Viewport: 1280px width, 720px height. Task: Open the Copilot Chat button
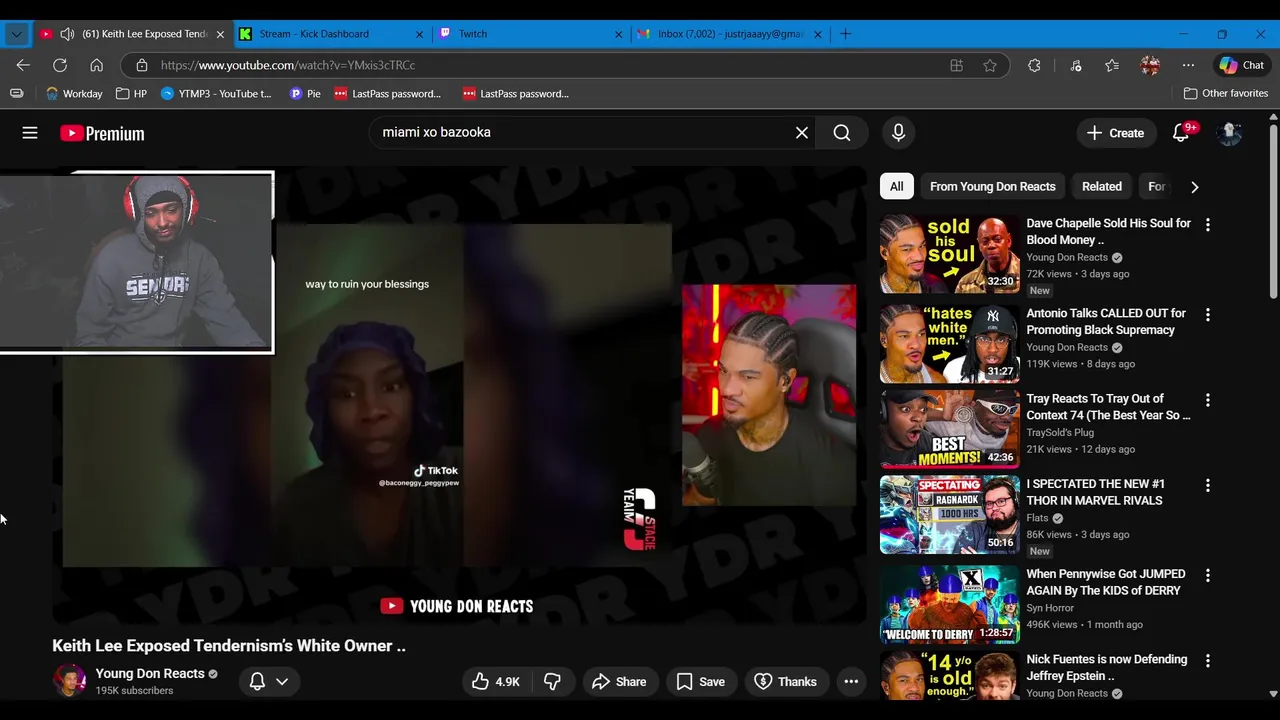tap(1241, 65)
